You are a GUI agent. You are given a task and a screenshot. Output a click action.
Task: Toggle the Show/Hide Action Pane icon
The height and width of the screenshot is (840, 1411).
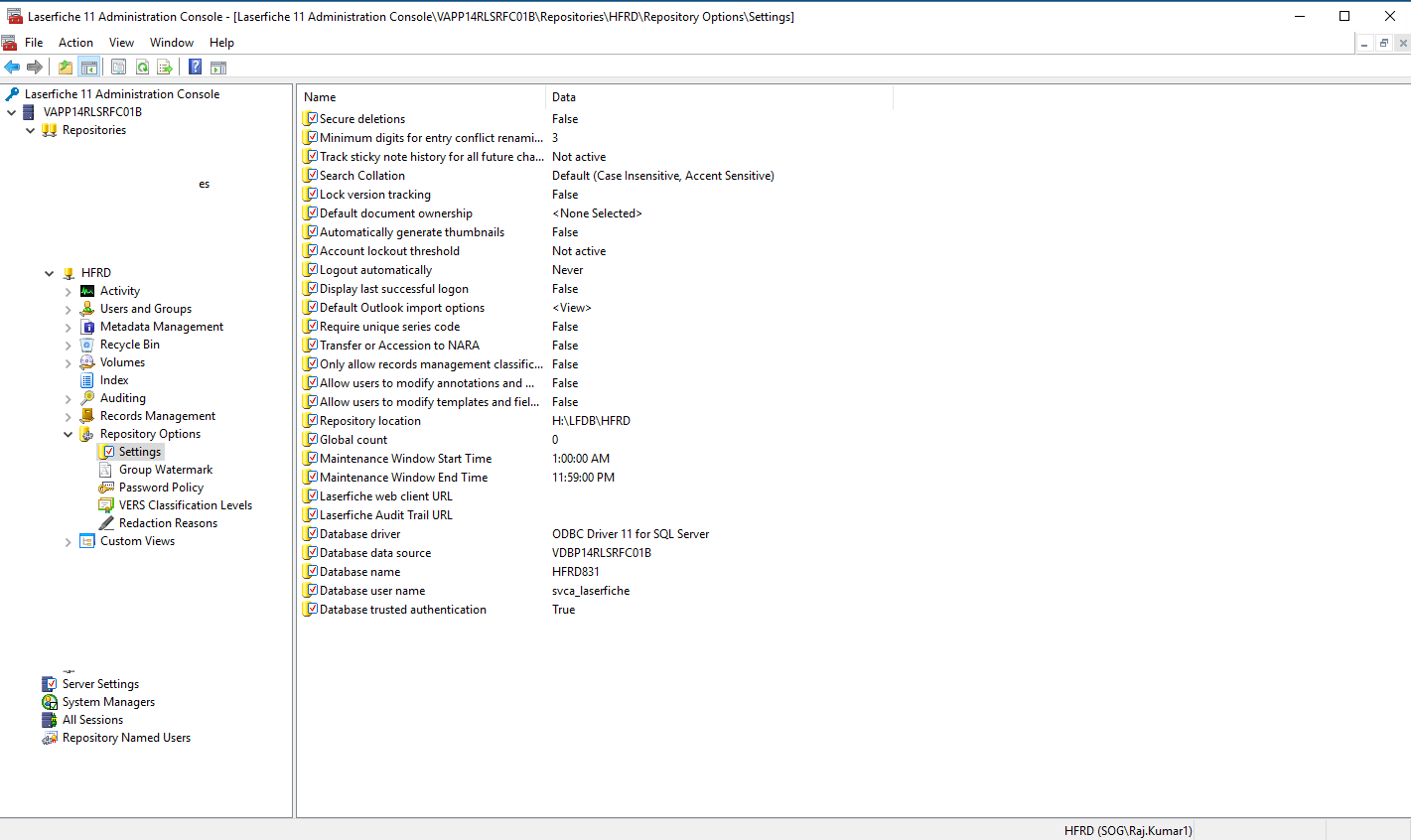218,68
